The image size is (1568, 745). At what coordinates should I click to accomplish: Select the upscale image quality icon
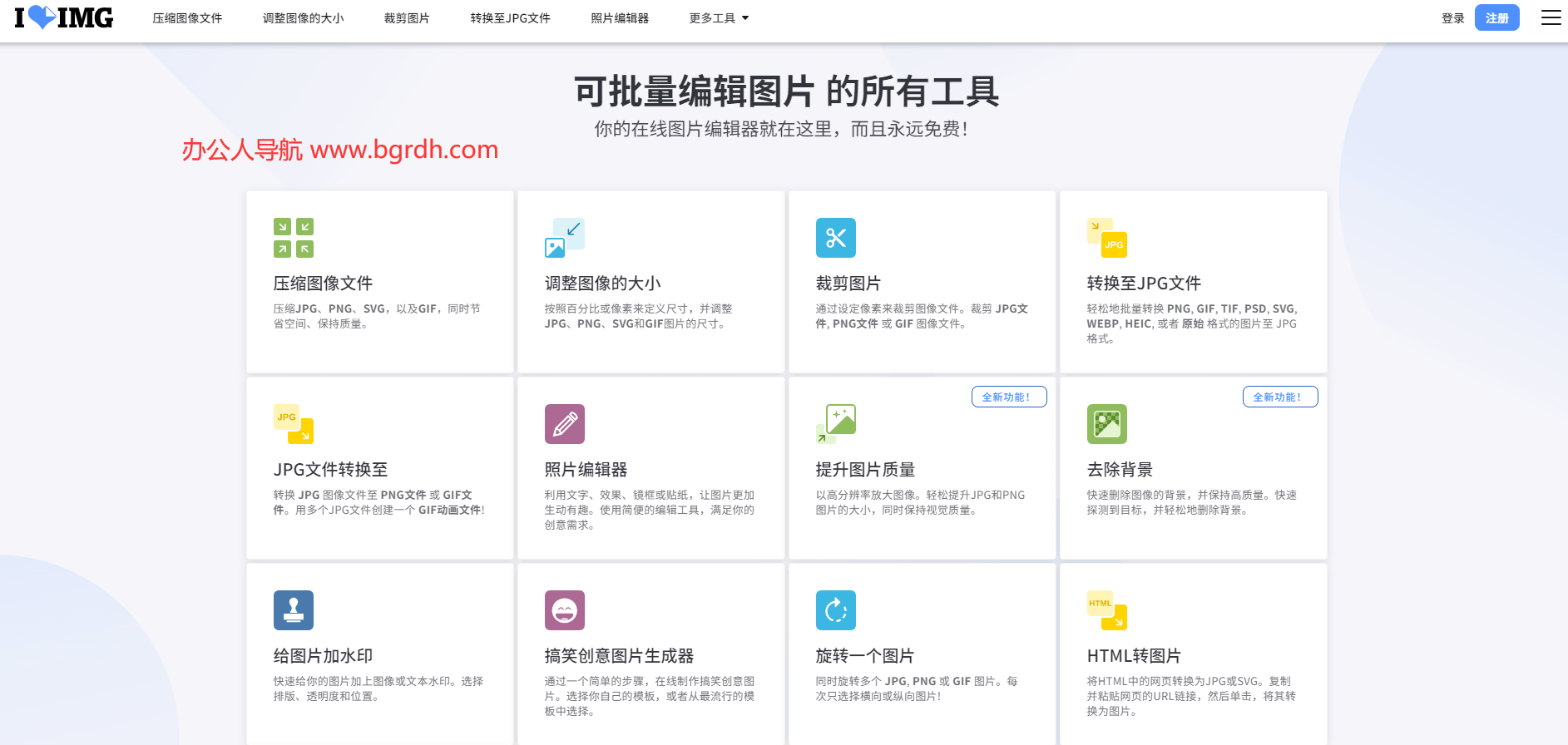click(836, 424)
